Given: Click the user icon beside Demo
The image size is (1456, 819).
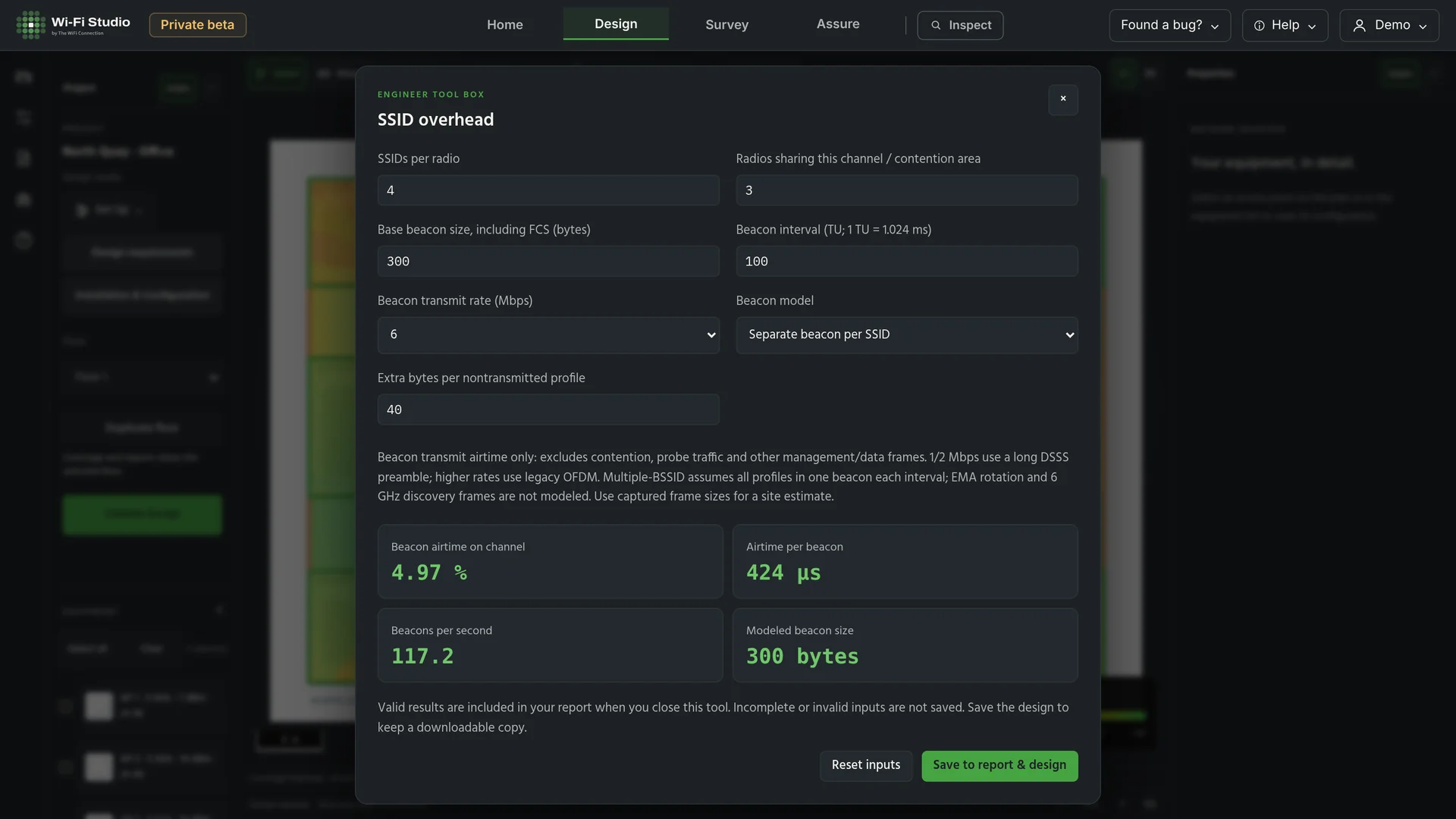Looking at the screenshot, I should click(x=1360, y=26).
